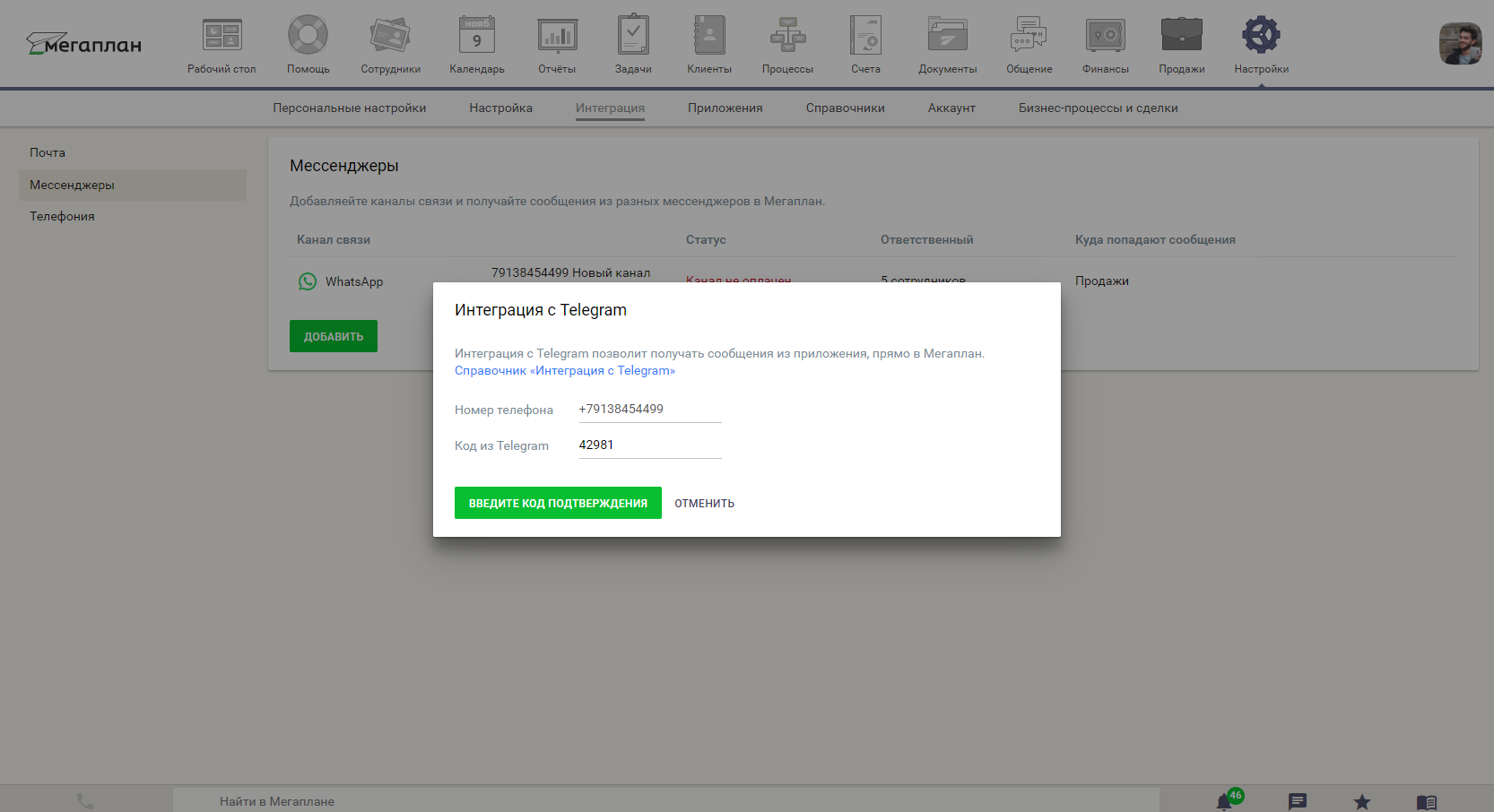Open favorites star icon
The width and height of the screenshot is (1494, 812).
1361,801
